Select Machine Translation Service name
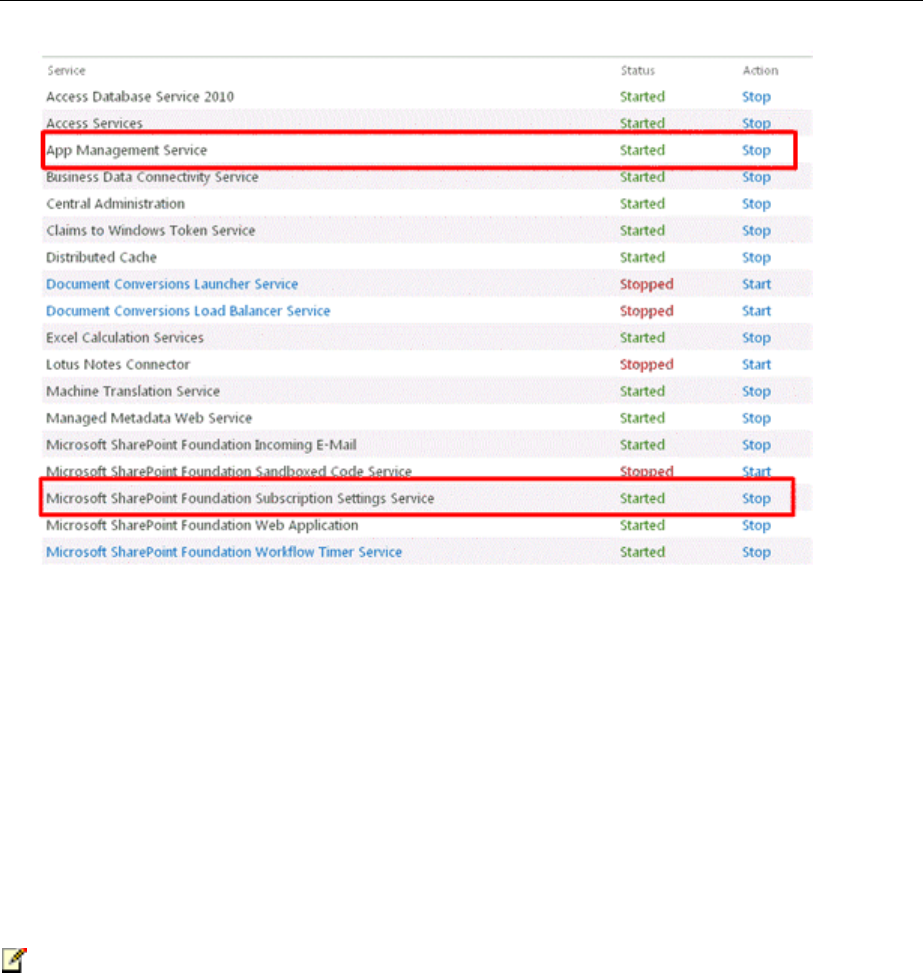Image resolution: width=923 pixels, height=973 pixels. pyautogui.click(x=133, y=391)
